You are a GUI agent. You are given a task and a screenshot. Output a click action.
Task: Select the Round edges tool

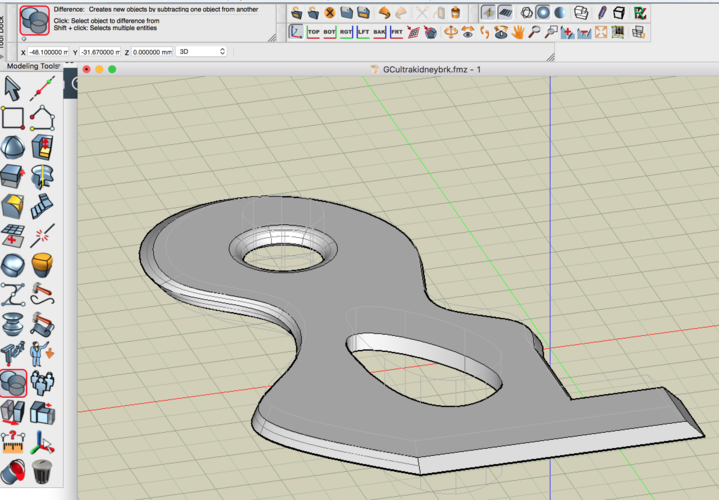point(12,206)
